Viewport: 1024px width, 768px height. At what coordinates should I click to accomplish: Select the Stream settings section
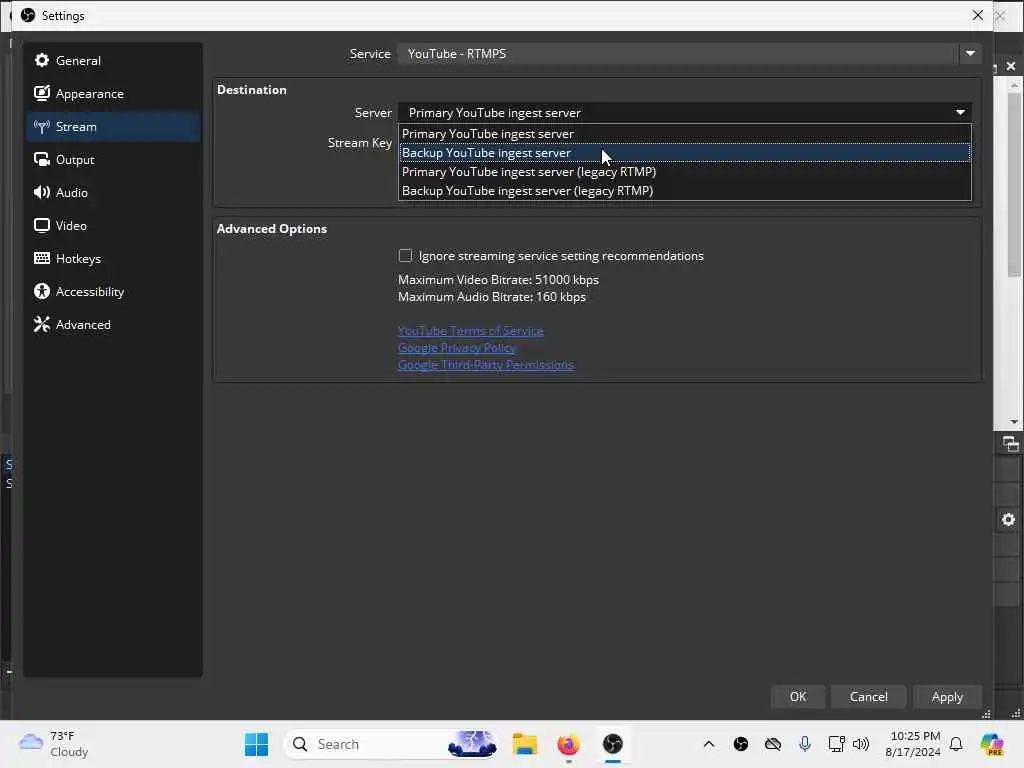pyautogui.click(x=113, y=127)
